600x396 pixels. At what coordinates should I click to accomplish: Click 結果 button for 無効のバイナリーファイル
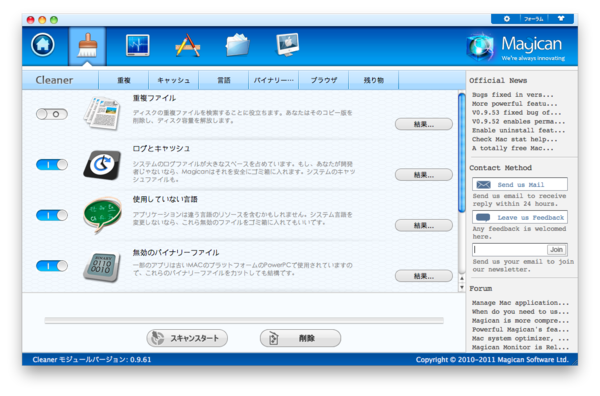click(x=424, y=276)
